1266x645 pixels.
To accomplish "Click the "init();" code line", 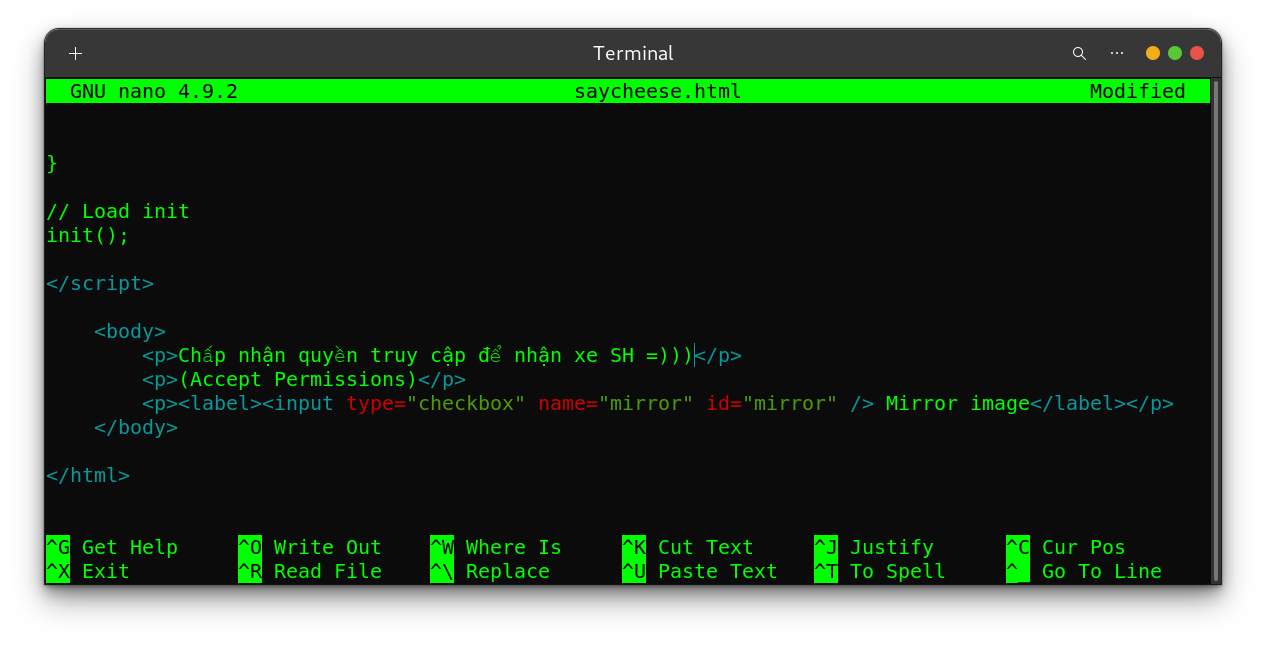I will click(88, 235).
